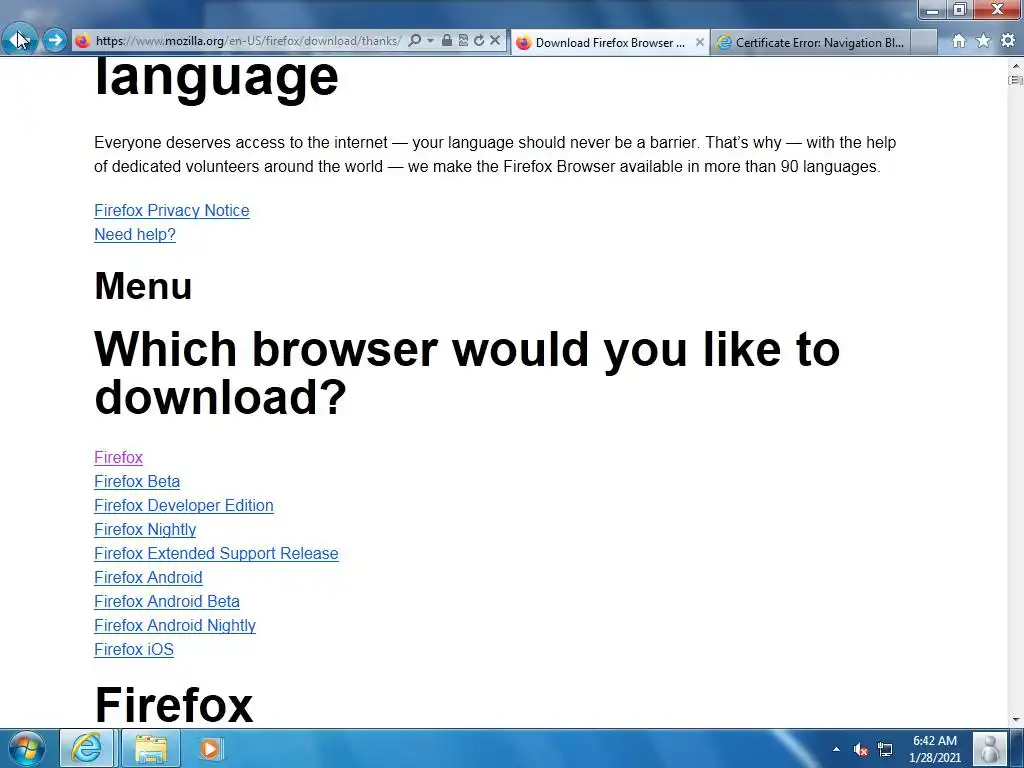
Task: Click the Forward navigation arrow
Action: point(55,40)
